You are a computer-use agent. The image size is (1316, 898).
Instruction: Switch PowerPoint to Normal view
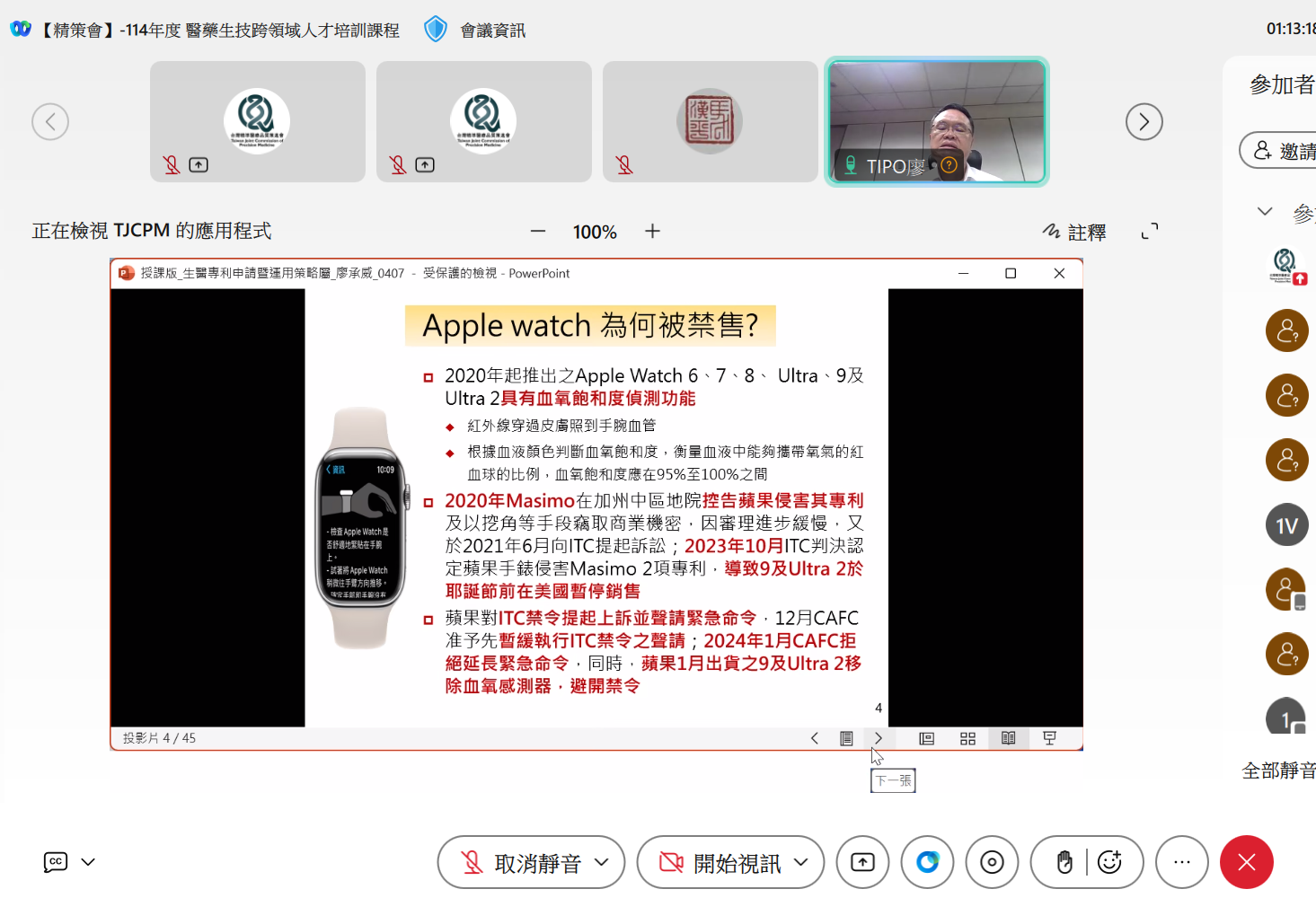pyautogui.click(x=927, y=738)
